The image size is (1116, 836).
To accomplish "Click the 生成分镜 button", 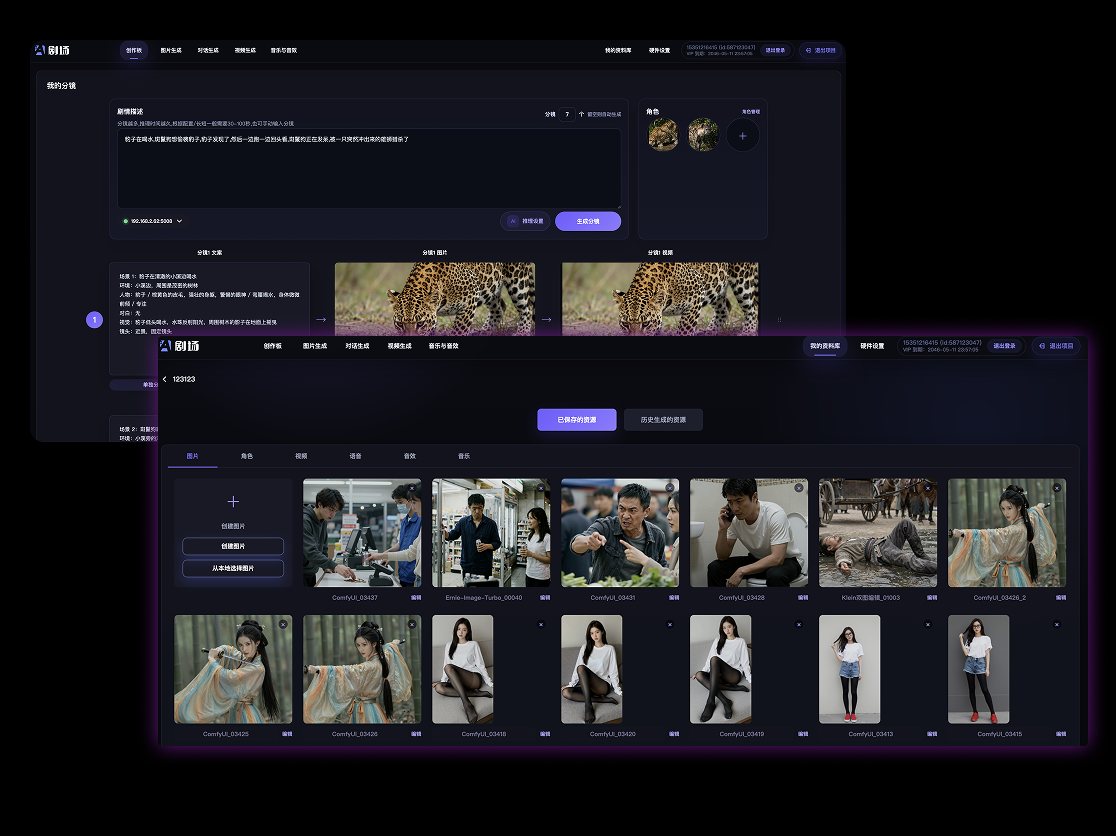I will click(x=588, y=221).
